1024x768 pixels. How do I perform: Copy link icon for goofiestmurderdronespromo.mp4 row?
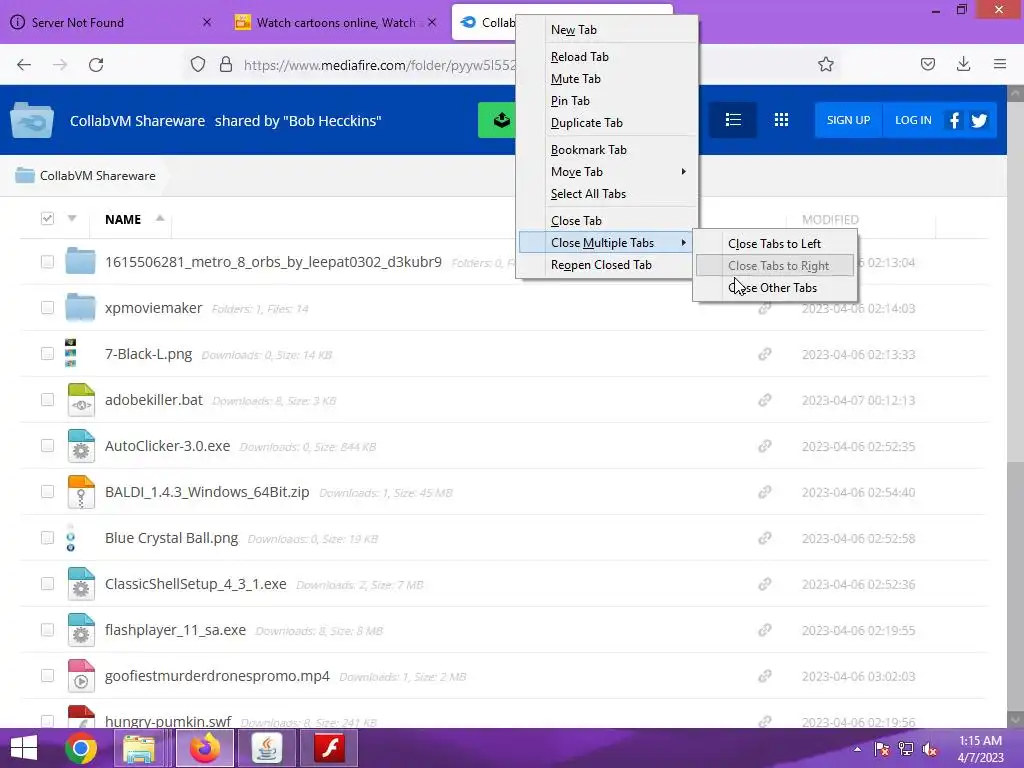765,676
